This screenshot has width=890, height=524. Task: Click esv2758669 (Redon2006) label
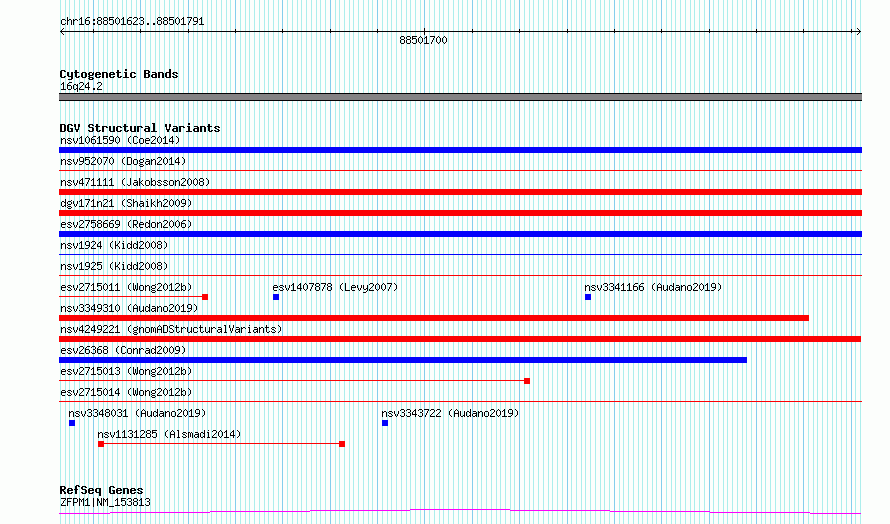coord(126,224)
